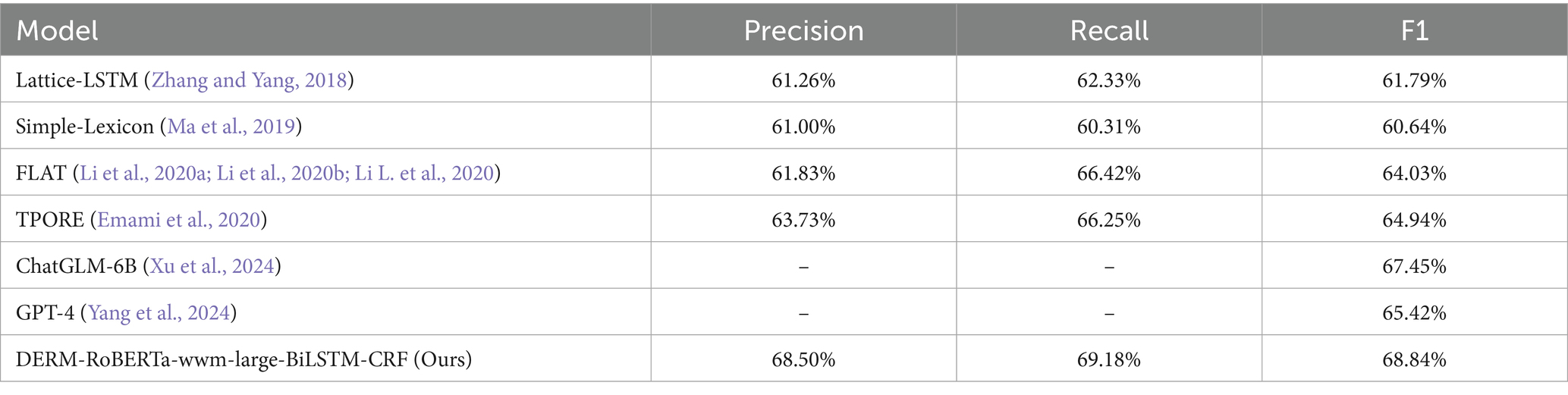The width and height of the screenshot is (1568, 395).
Task: Click the Recall column header
Action: pos(1109,30)
